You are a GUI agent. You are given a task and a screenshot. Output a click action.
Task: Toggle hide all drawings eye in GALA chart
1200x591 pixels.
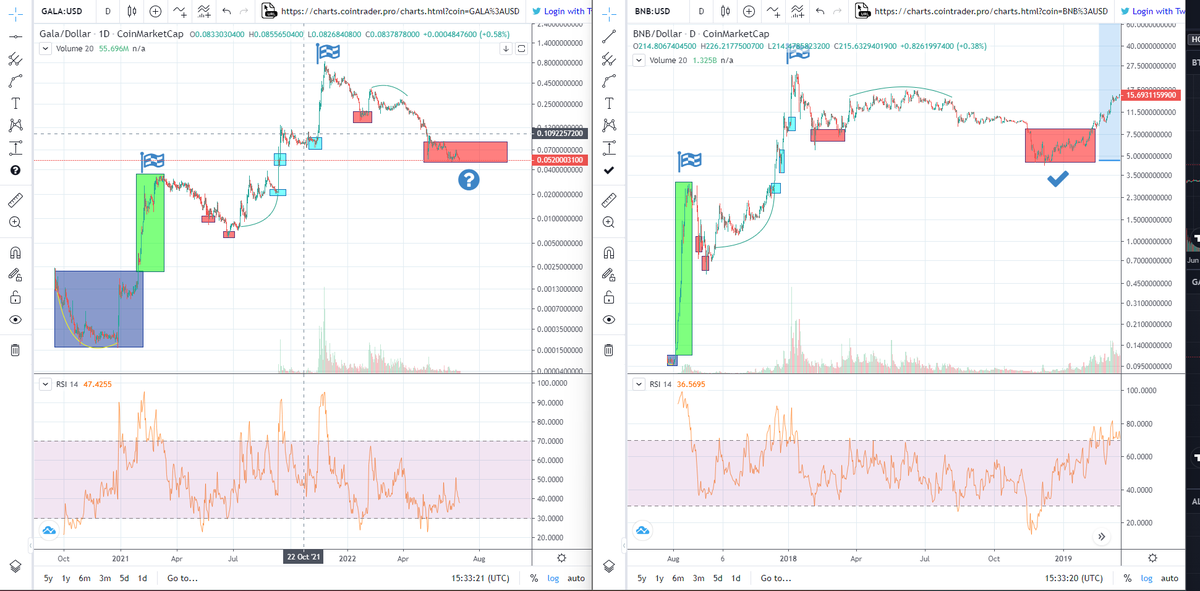point(15,320)
